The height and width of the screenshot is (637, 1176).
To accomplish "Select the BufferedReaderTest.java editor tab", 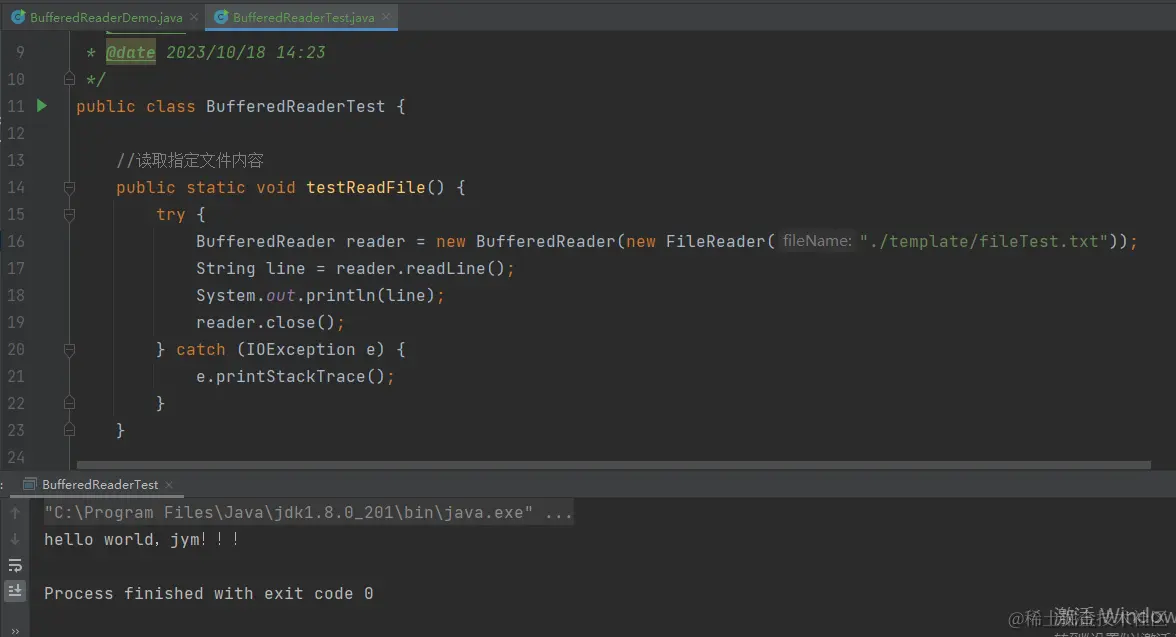I will 303,17.
